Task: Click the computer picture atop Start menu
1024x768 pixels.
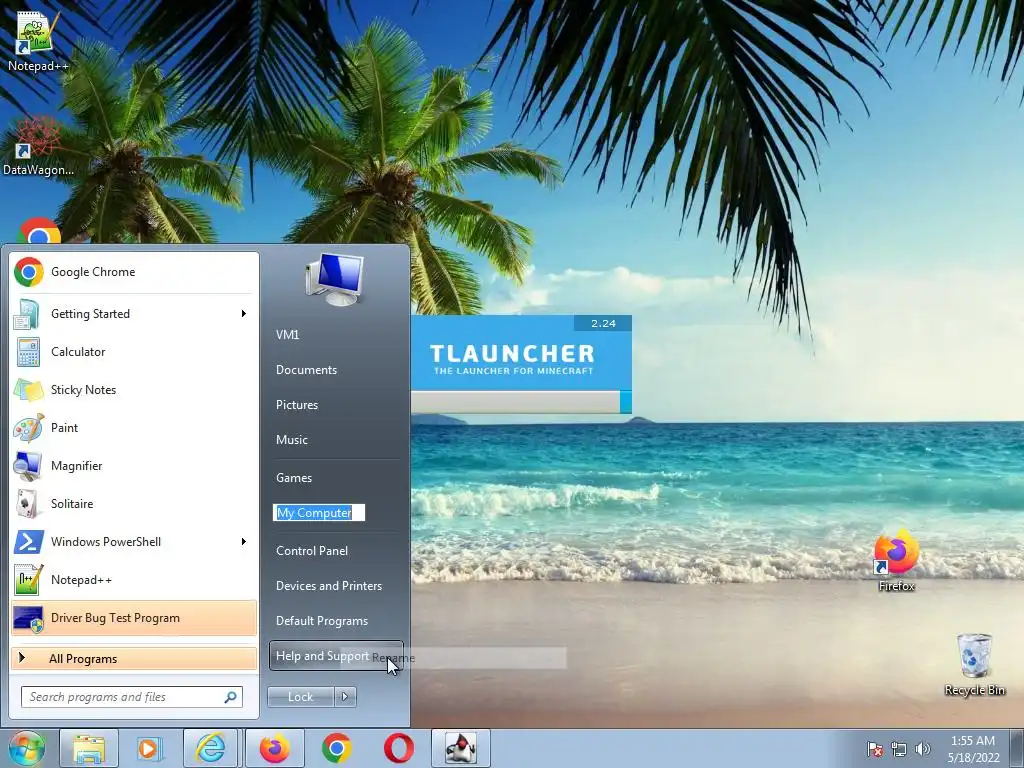Action: [x=334, y=280]
